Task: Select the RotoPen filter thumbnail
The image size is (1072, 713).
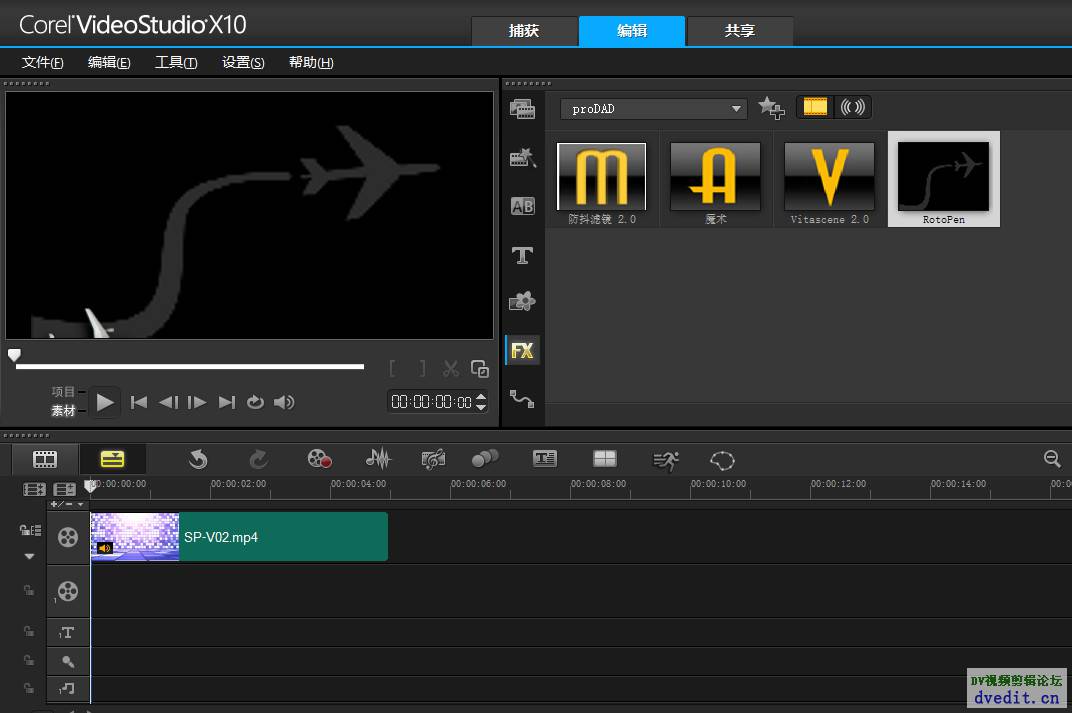Action: (943, 179)
